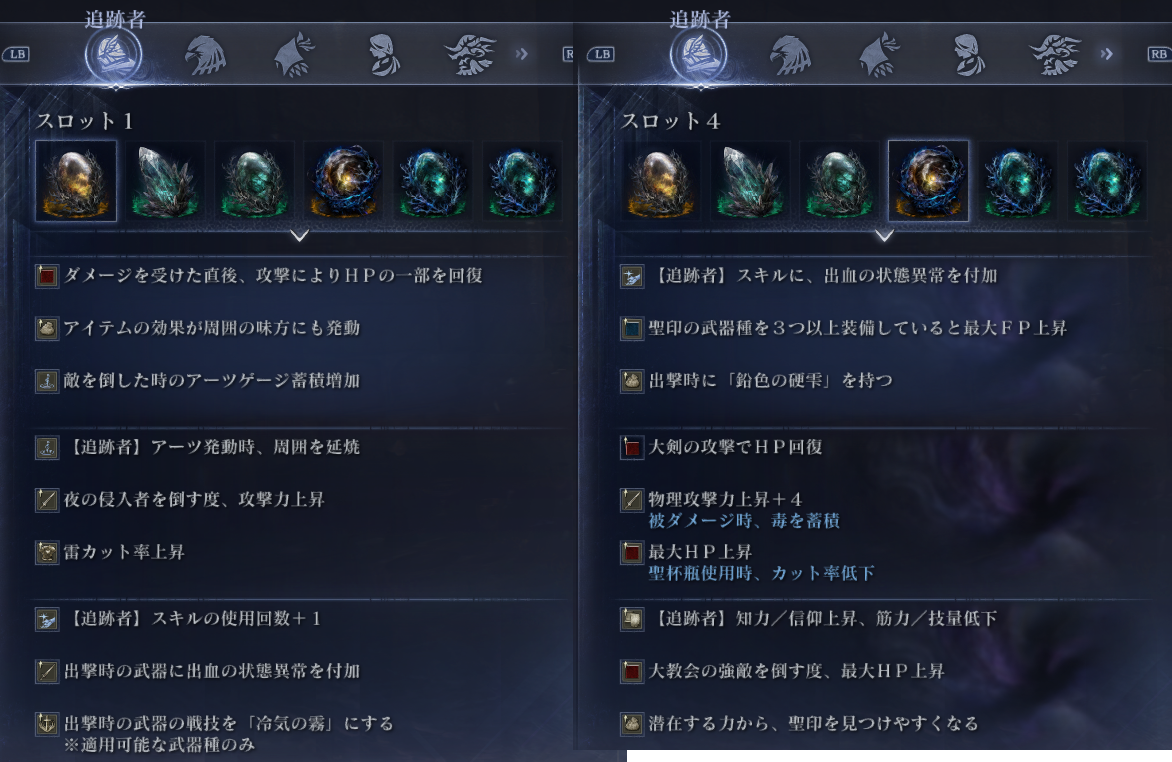Advance characters with right panel double-arrow

(x=1107, y=54)
